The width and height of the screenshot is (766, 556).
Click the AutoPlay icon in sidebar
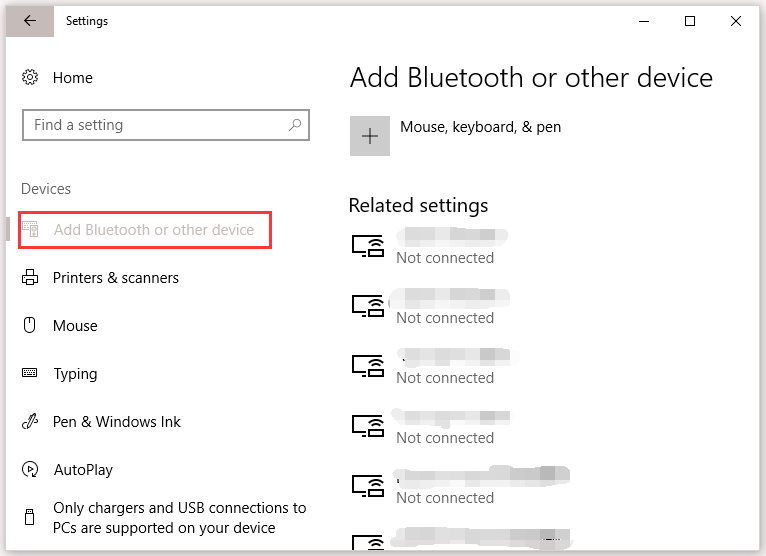(x=30, y=469)
